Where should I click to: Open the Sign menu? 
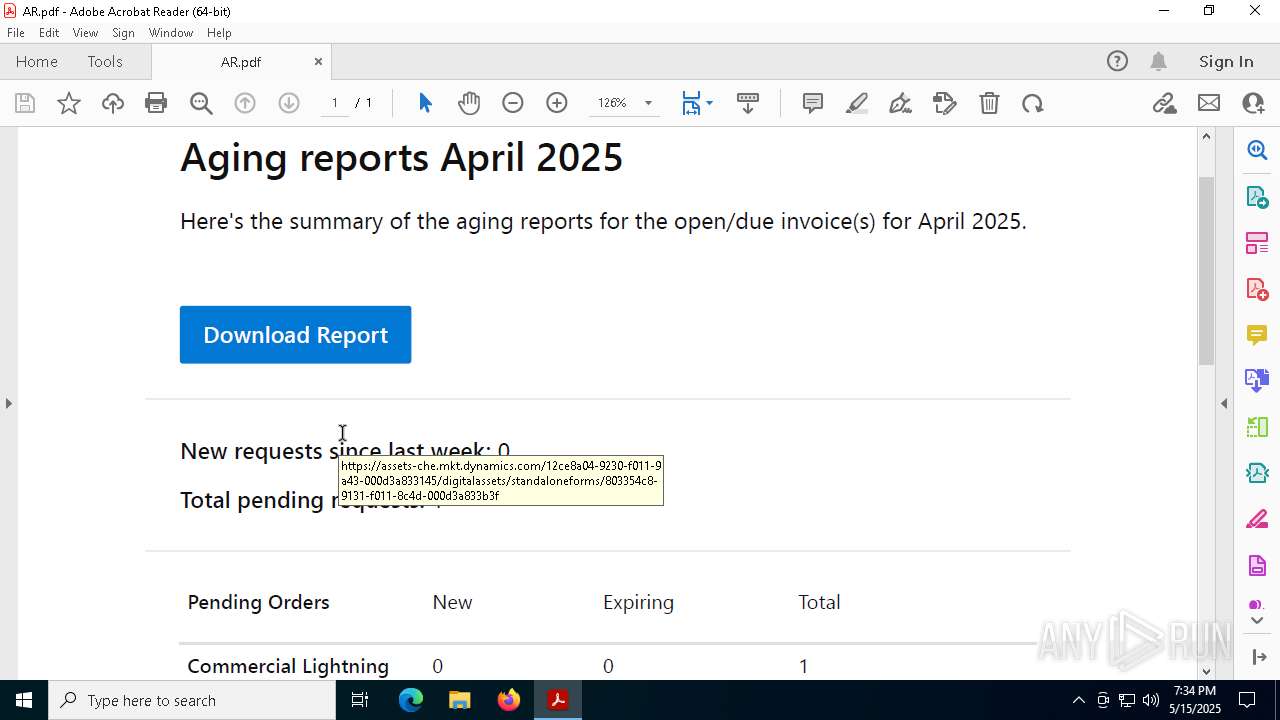pyautogui.click(x=124, y=33)
